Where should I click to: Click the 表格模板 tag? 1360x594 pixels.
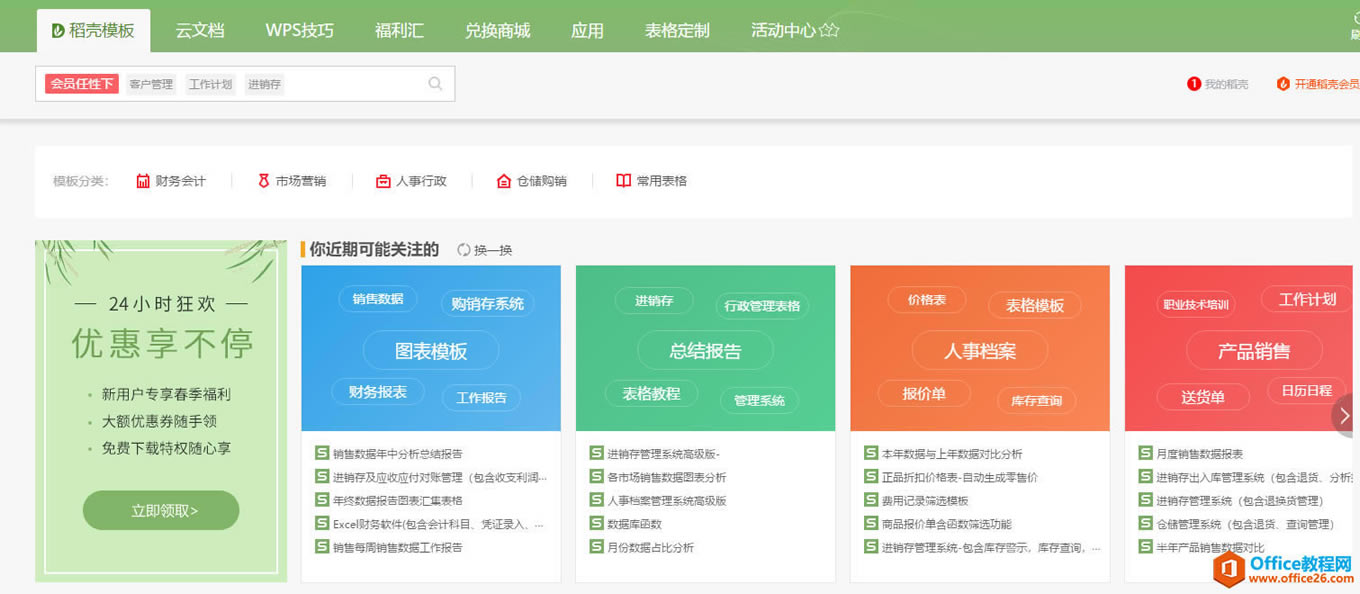click(x=1035, y=305)
